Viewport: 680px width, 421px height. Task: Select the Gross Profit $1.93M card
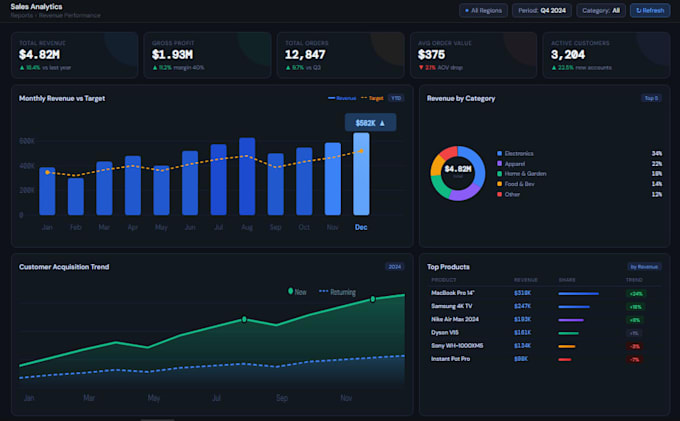coord(207,55)
